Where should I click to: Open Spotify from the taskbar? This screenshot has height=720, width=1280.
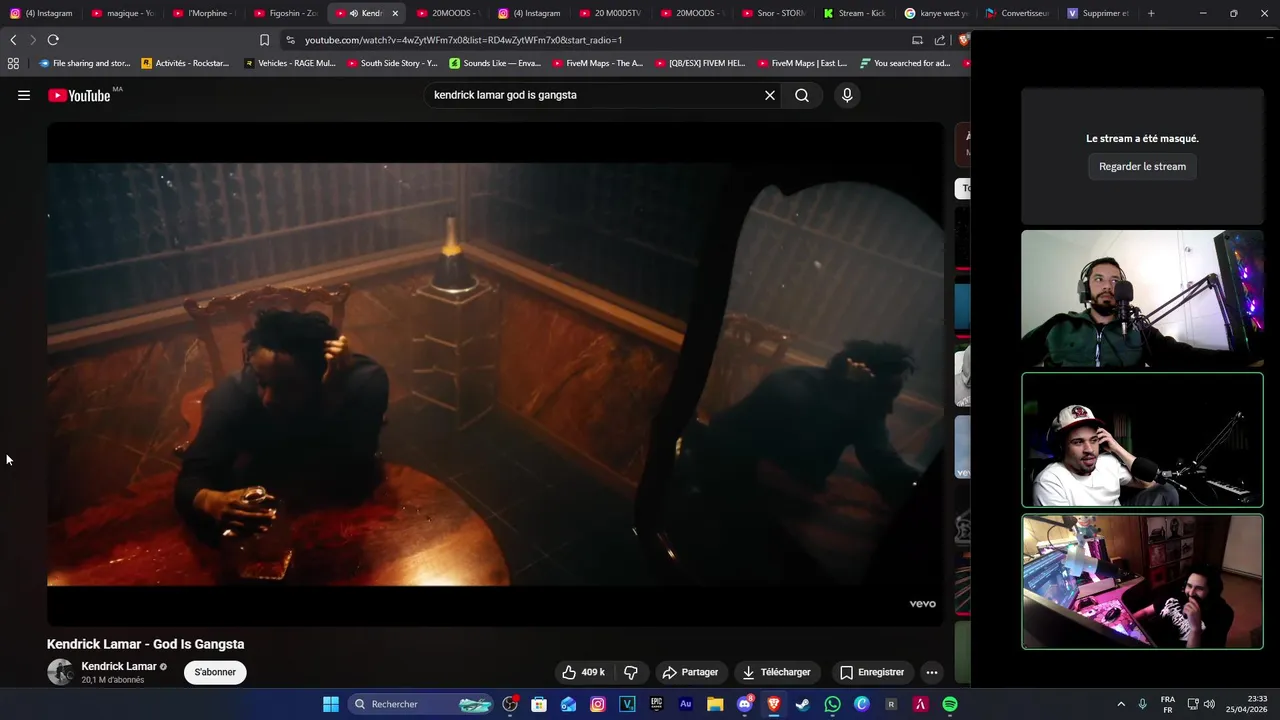coord(950,704)
